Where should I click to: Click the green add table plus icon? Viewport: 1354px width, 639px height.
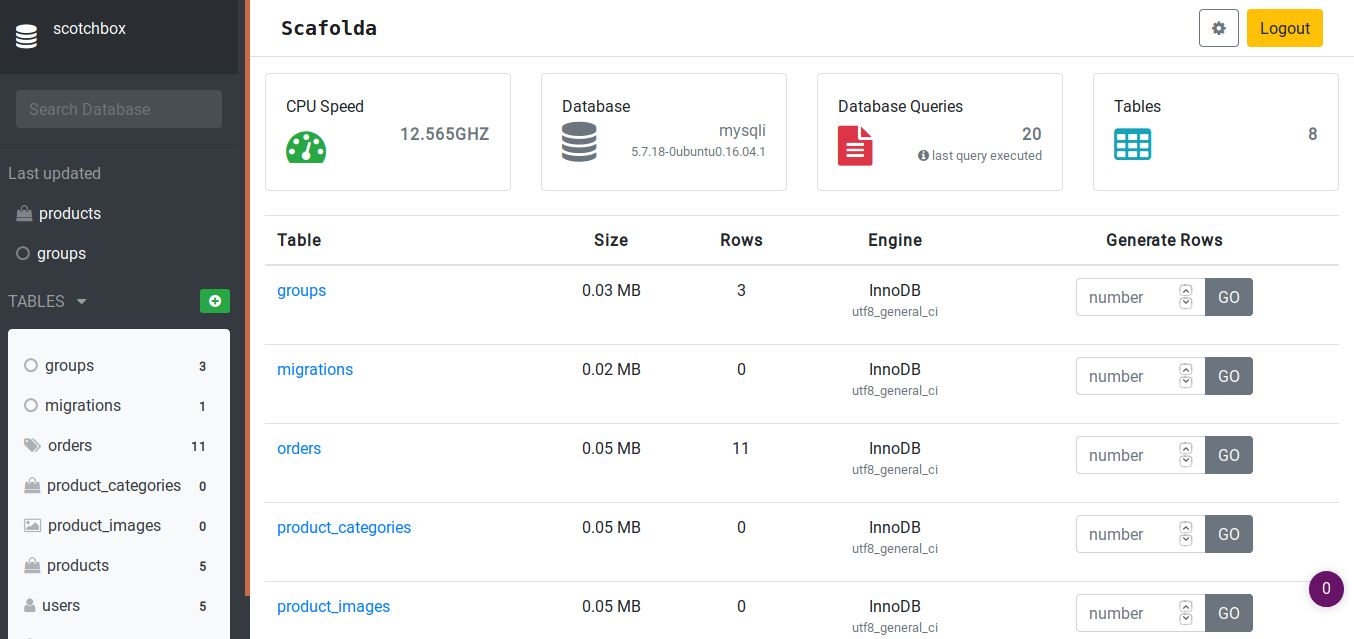(x=215, y=300)
